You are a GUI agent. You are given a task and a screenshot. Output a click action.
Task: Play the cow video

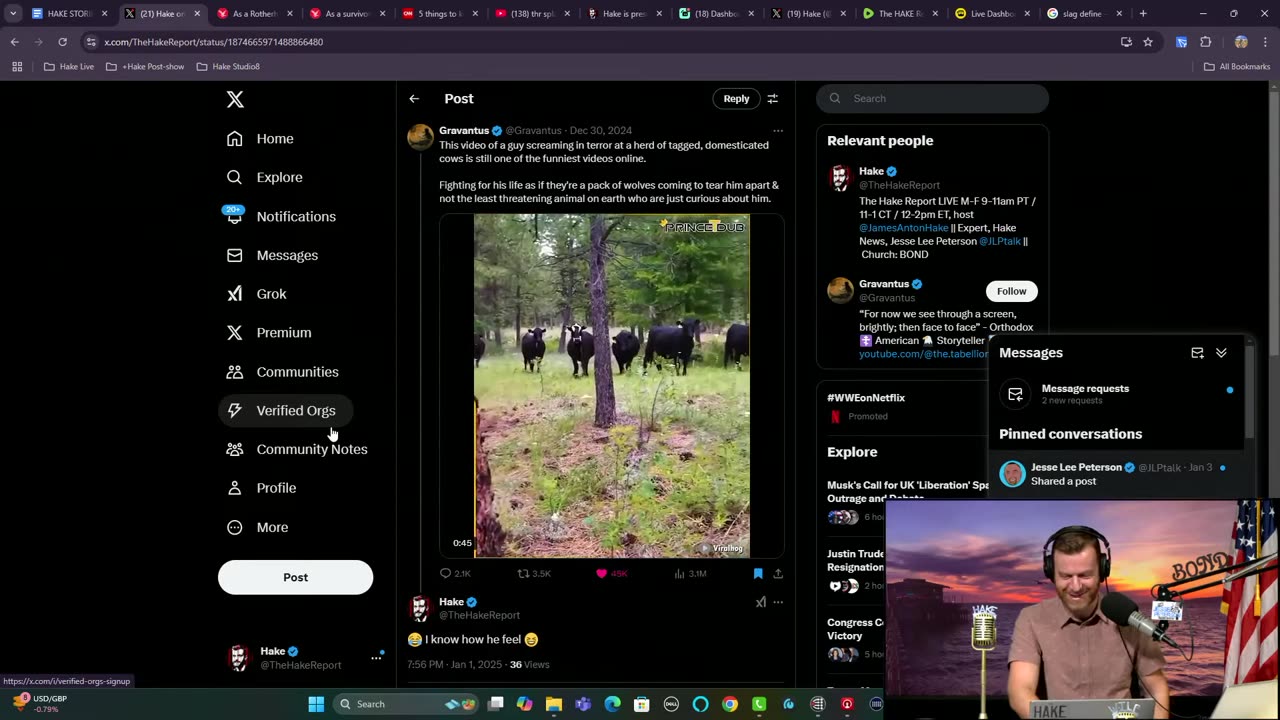click(611, 386)
